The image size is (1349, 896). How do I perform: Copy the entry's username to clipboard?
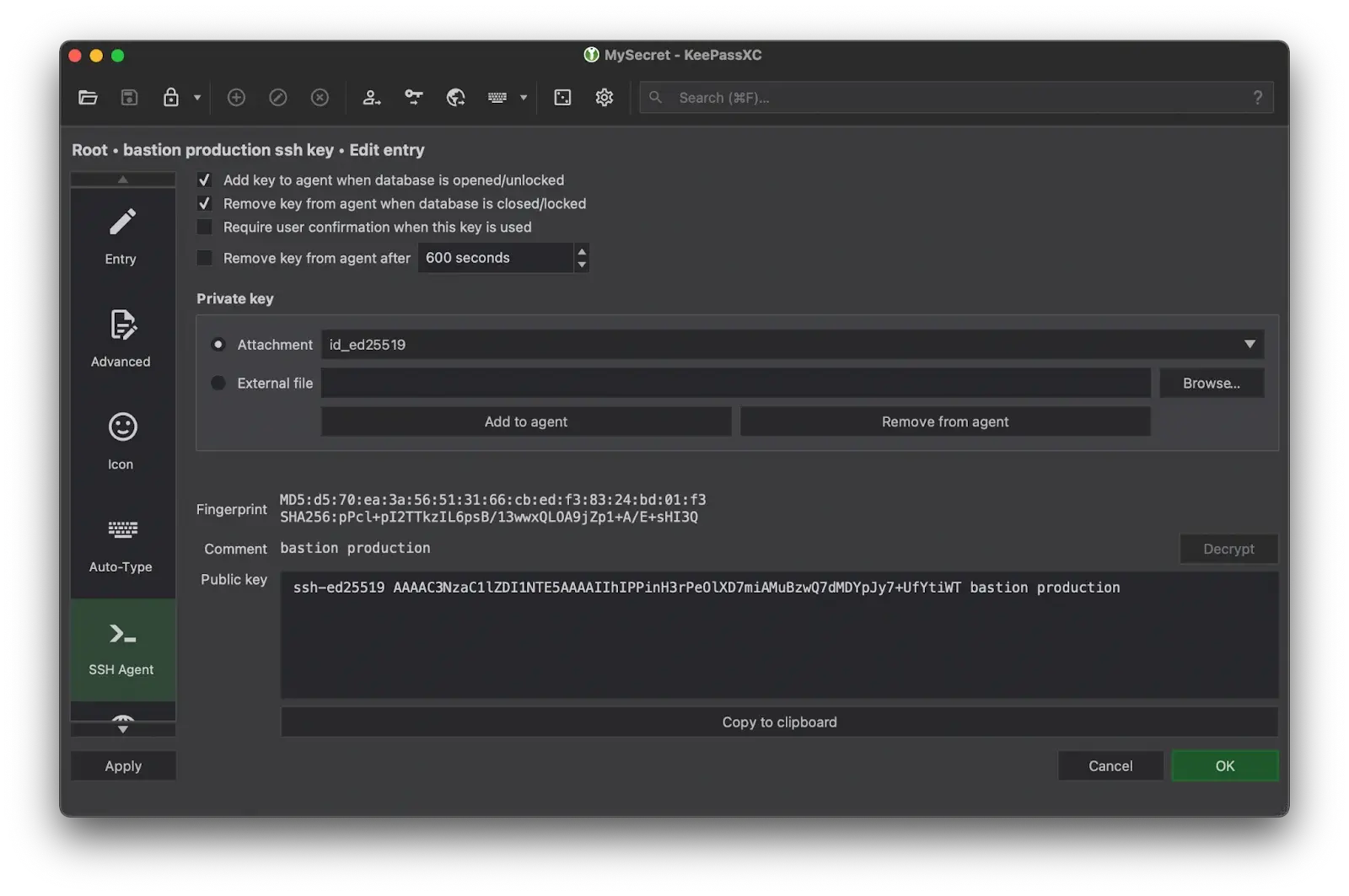point(371,97)
